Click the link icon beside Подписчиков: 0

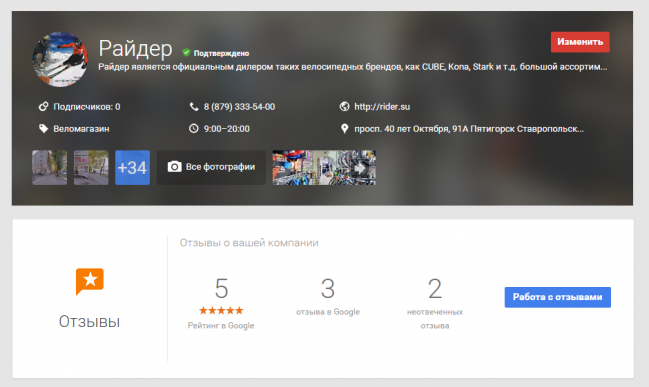point(43,107)
